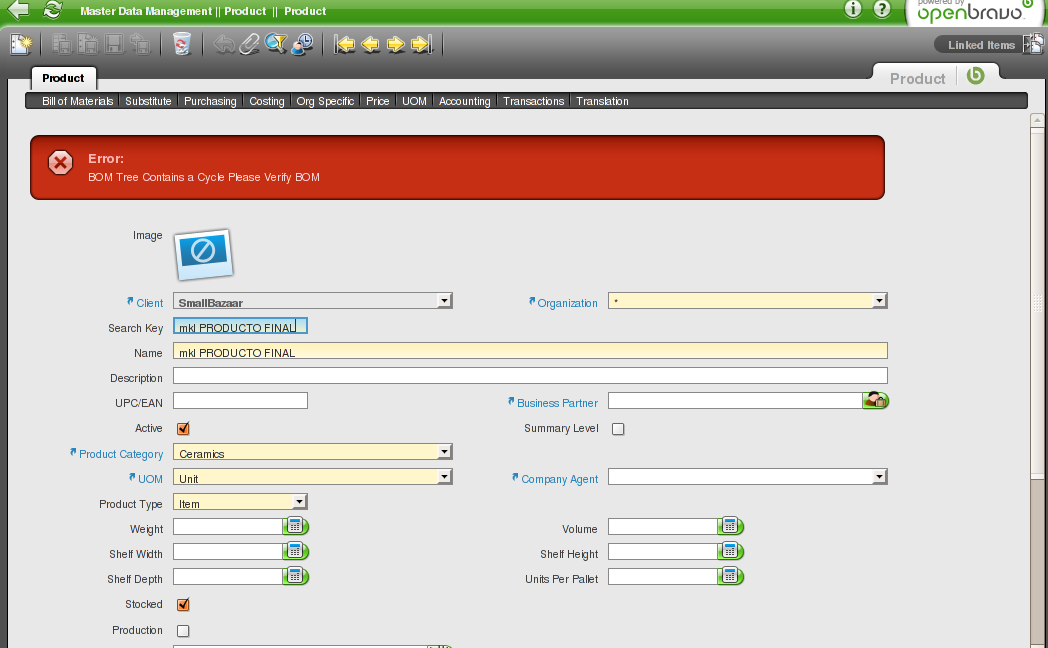
Task: Open the Product Type dropdown
Action: pyautogui.click(x=299, y=503)
